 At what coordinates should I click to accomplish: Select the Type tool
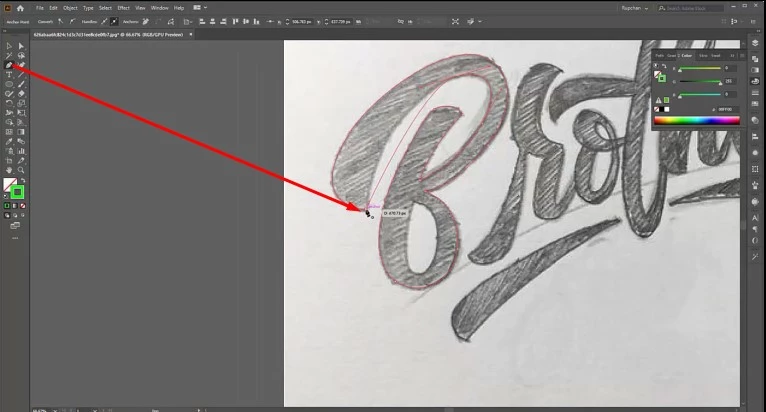click(9, 75)
